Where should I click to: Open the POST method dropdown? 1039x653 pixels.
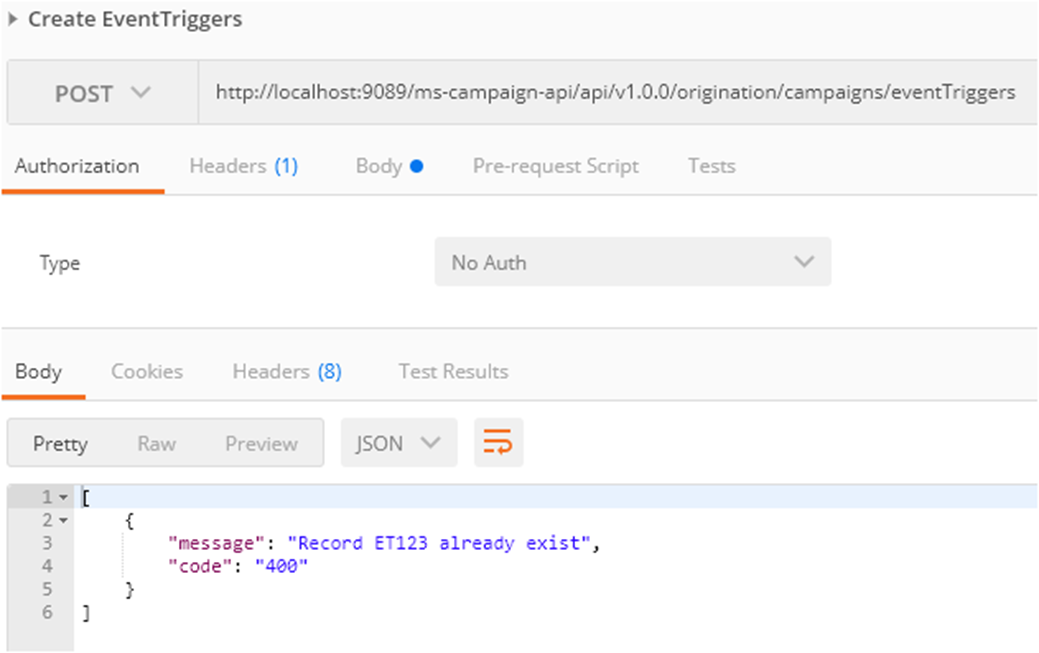coord(102,93)
